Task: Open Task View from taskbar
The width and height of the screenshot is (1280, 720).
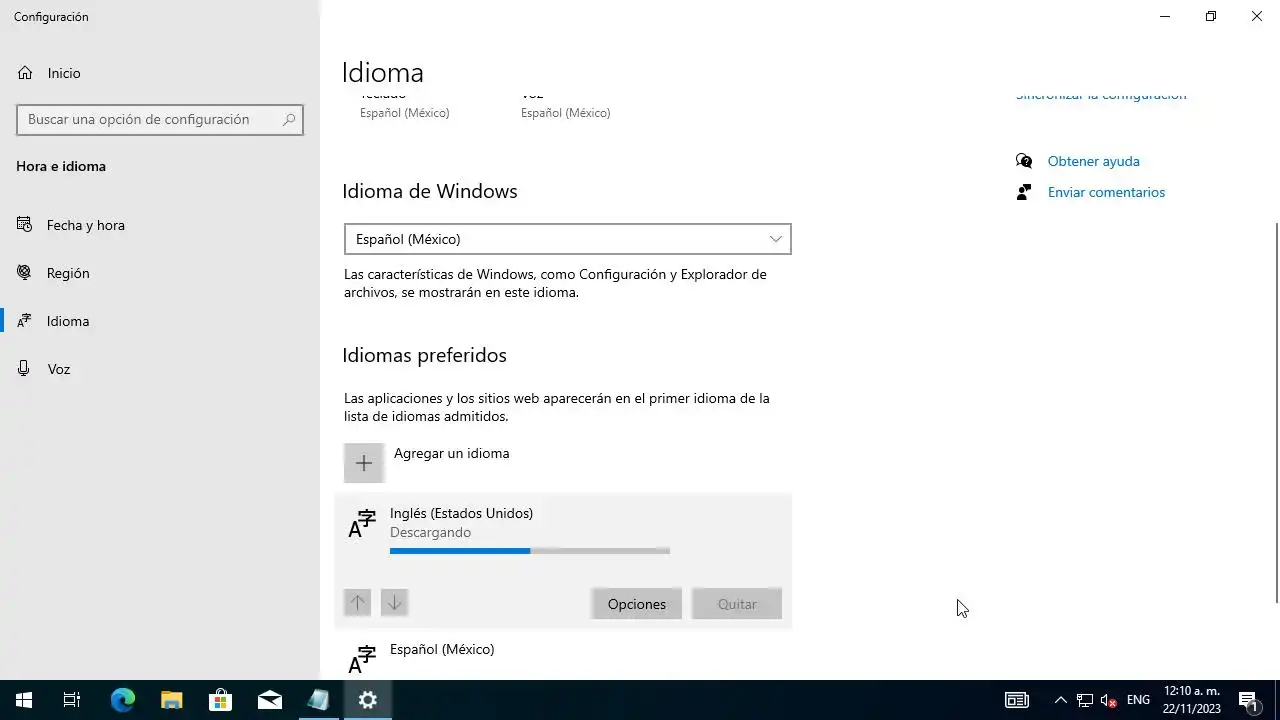Action: point(72,700)
